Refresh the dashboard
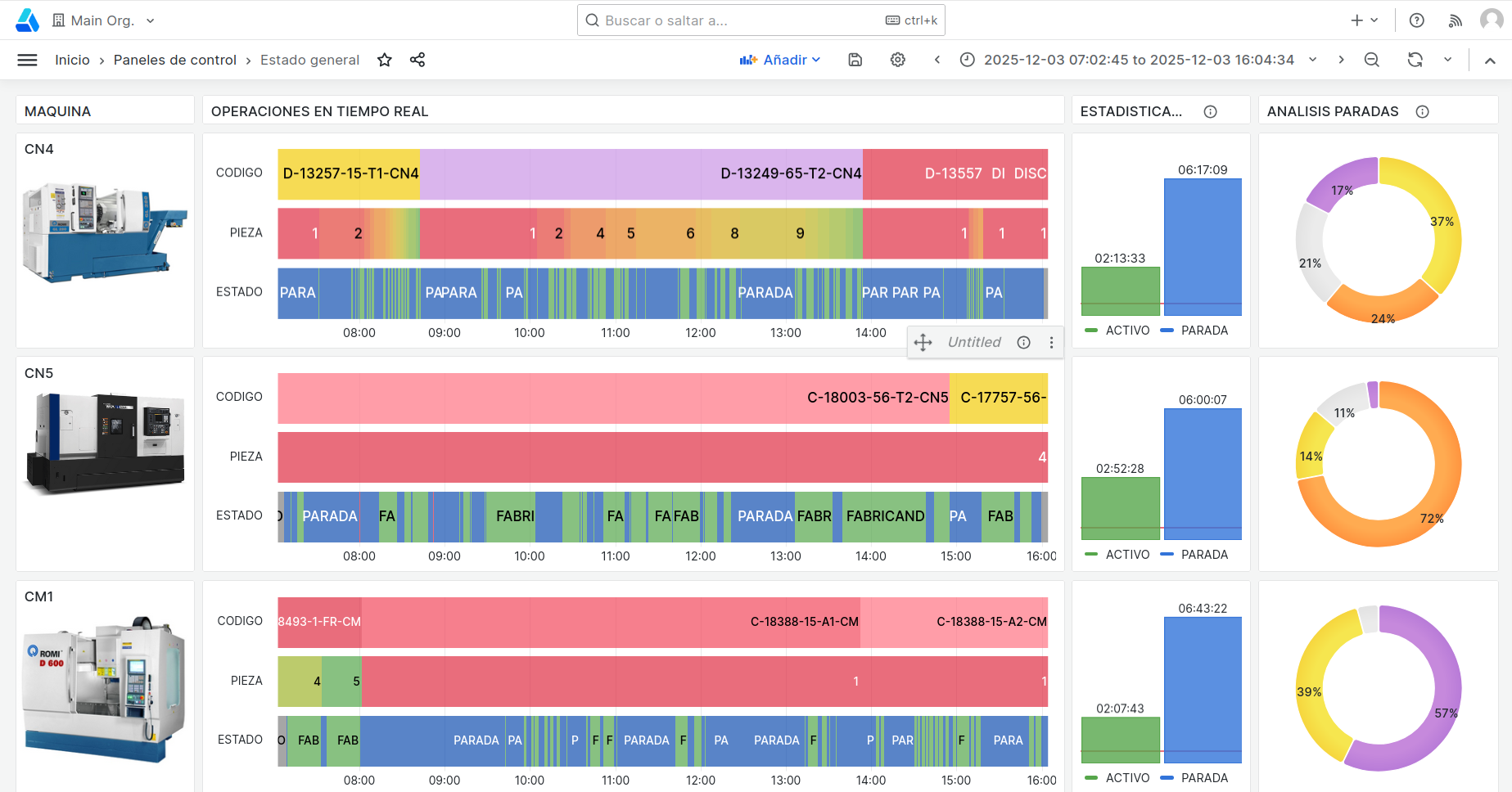This screenshot has height=792, width=1512. [x=1415, y=60]
